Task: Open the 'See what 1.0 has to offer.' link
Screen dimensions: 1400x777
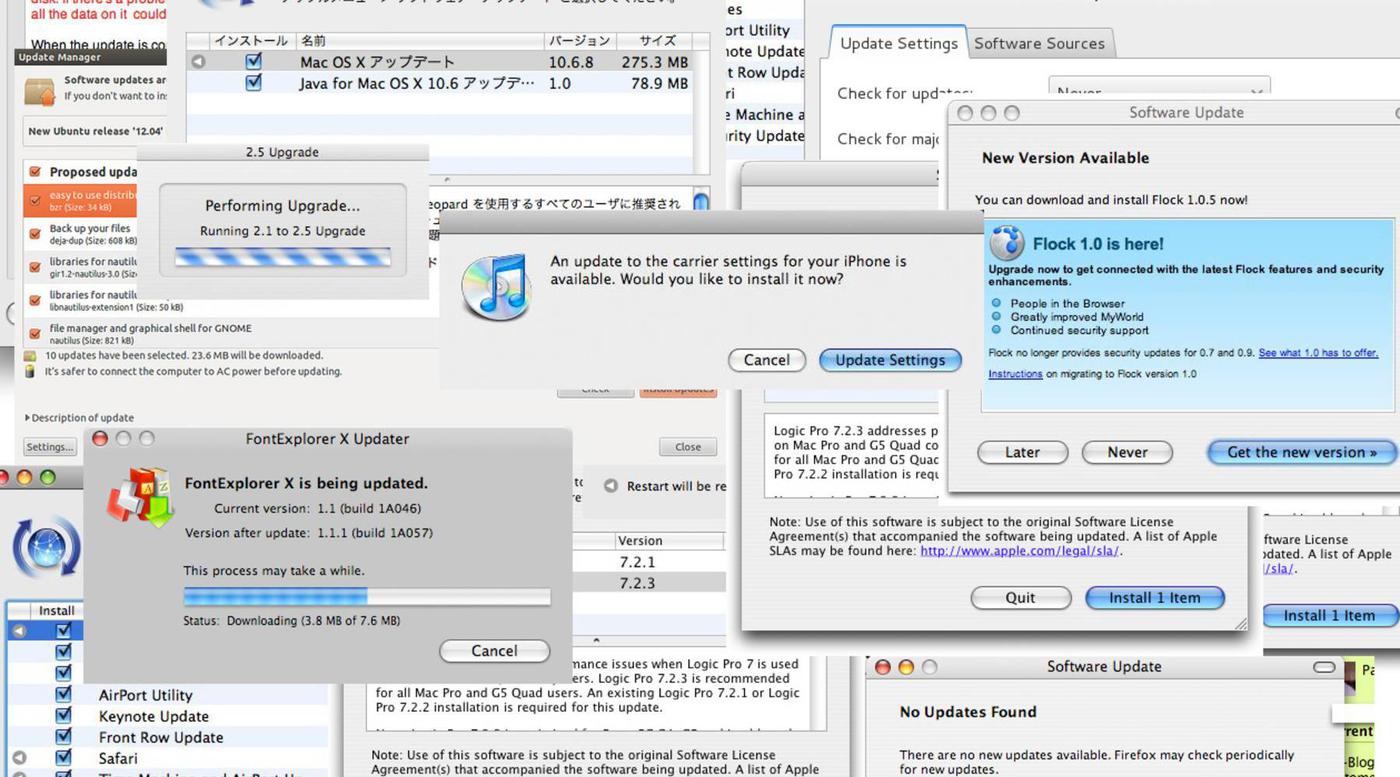Action: (1318, 353)
